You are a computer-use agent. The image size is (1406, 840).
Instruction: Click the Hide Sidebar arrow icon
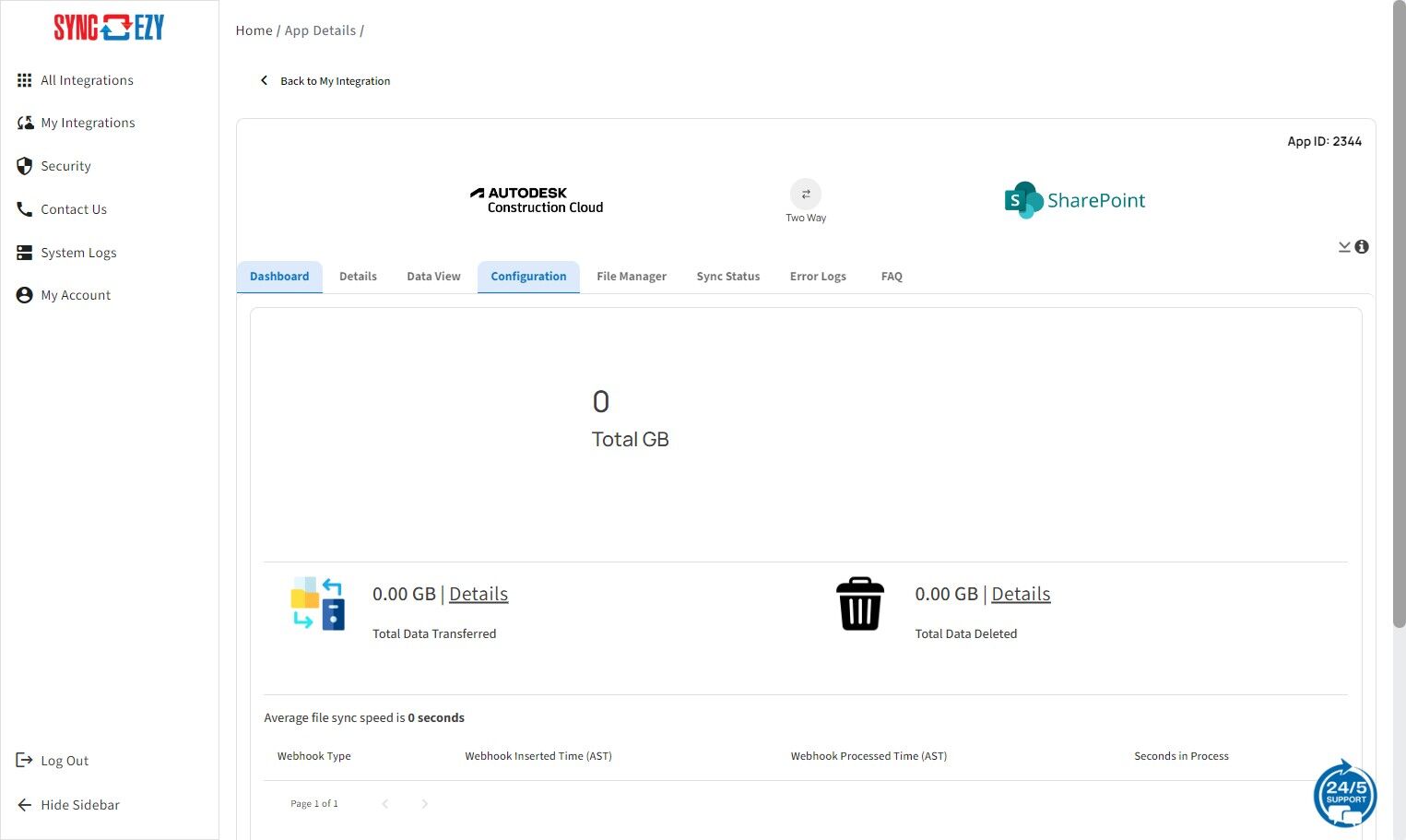pos(25,805)
